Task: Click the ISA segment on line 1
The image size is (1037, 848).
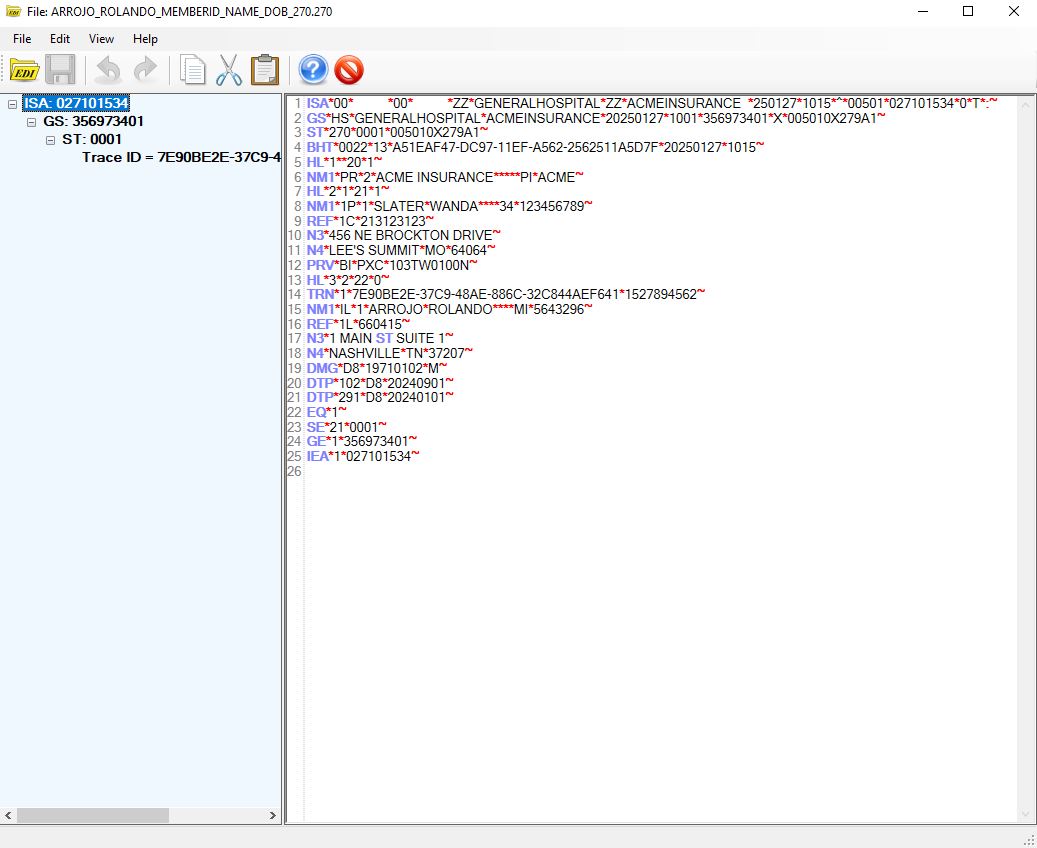Action: [651, 103]
